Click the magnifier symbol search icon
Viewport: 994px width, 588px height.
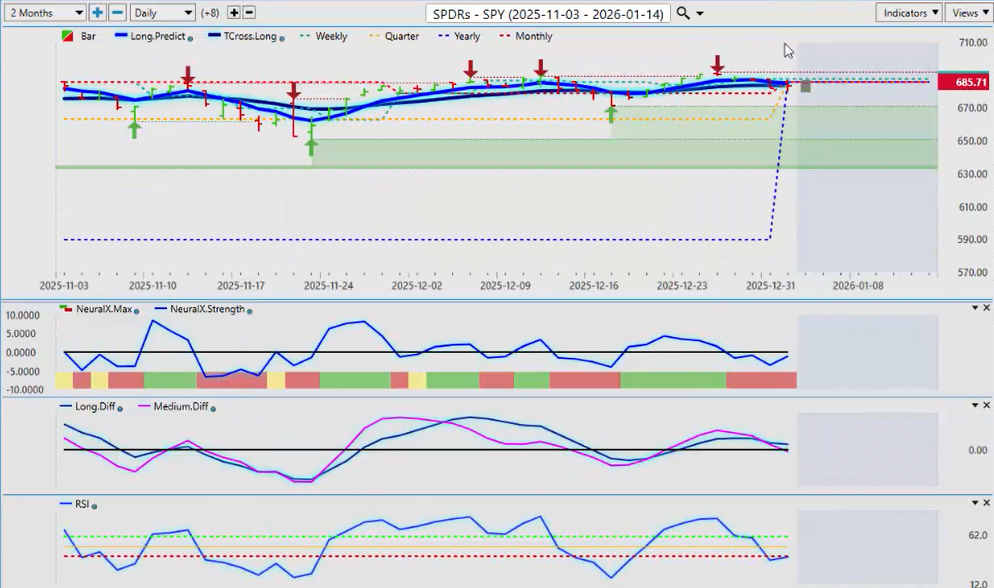click(x=683, y=13)
